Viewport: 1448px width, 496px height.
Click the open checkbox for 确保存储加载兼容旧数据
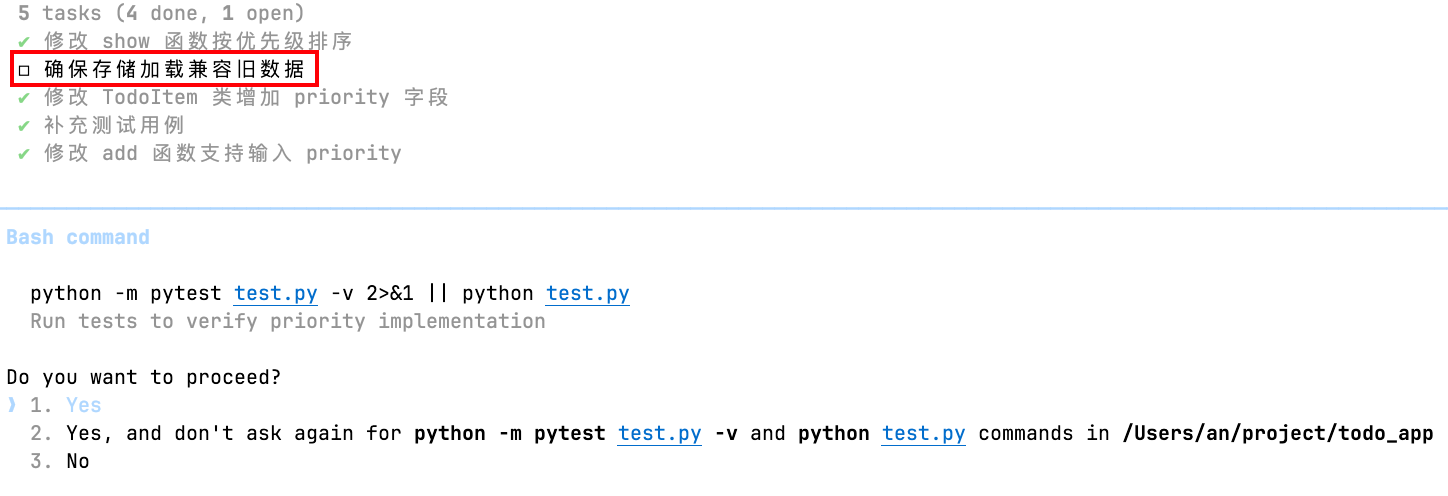click(x=24, y=70)
